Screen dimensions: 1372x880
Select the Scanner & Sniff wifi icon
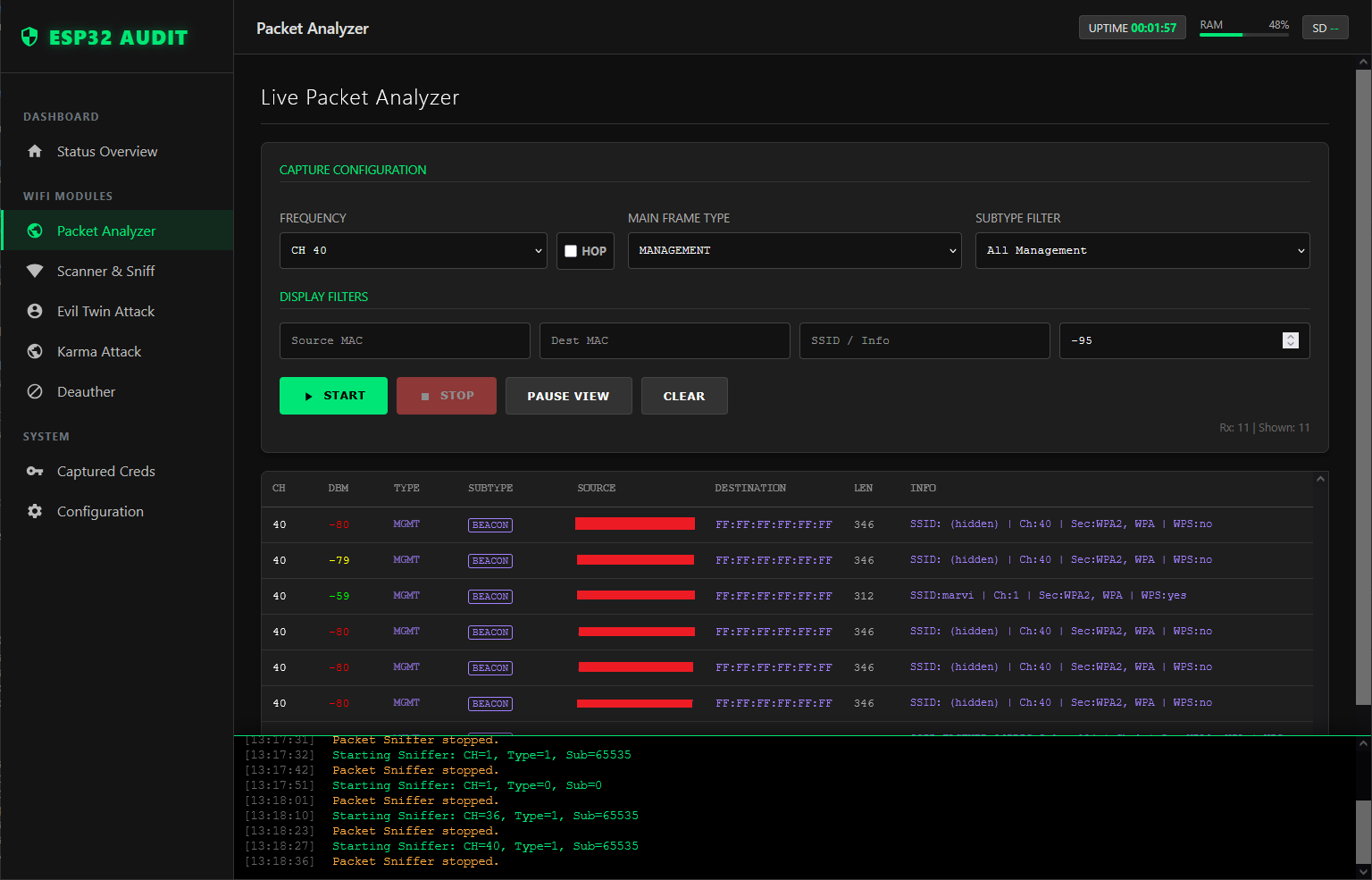34,271
